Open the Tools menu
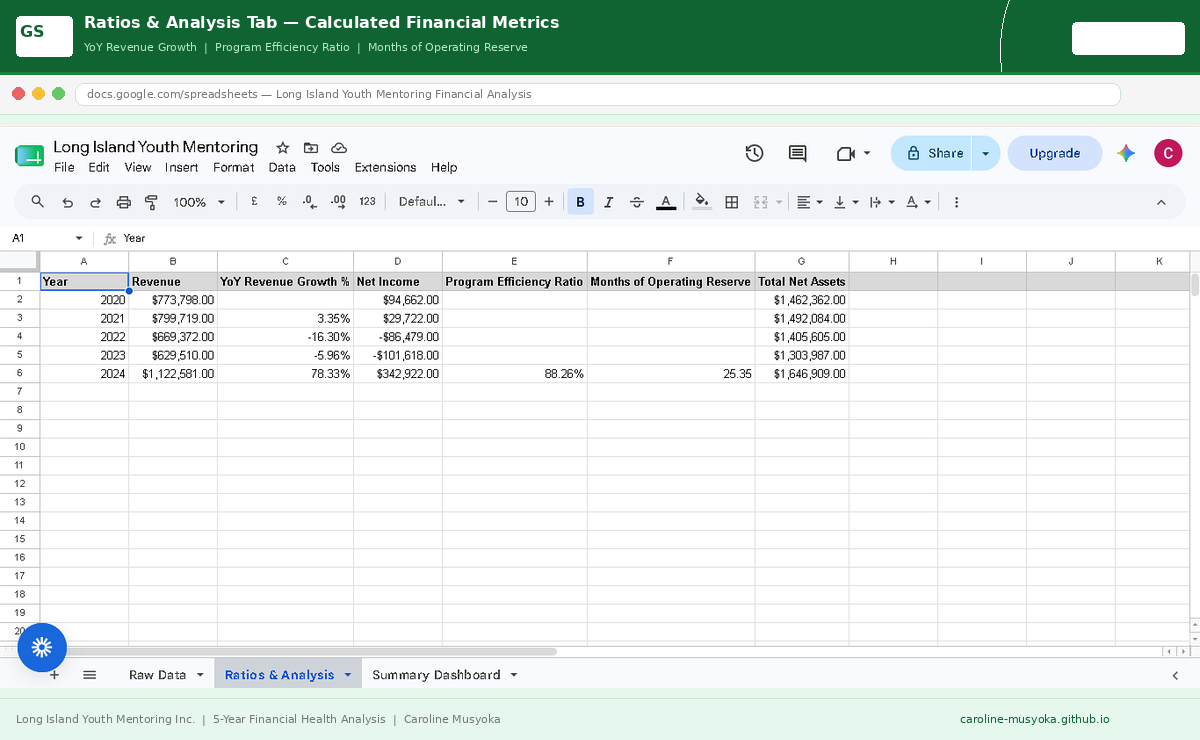The height and width of the screenshot is (740, 1200). 325,167
